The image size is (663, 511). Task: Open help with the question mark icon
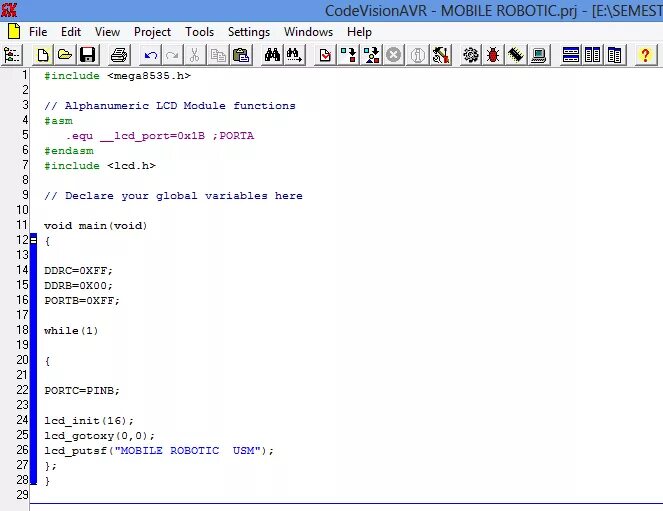click(645, 55)
